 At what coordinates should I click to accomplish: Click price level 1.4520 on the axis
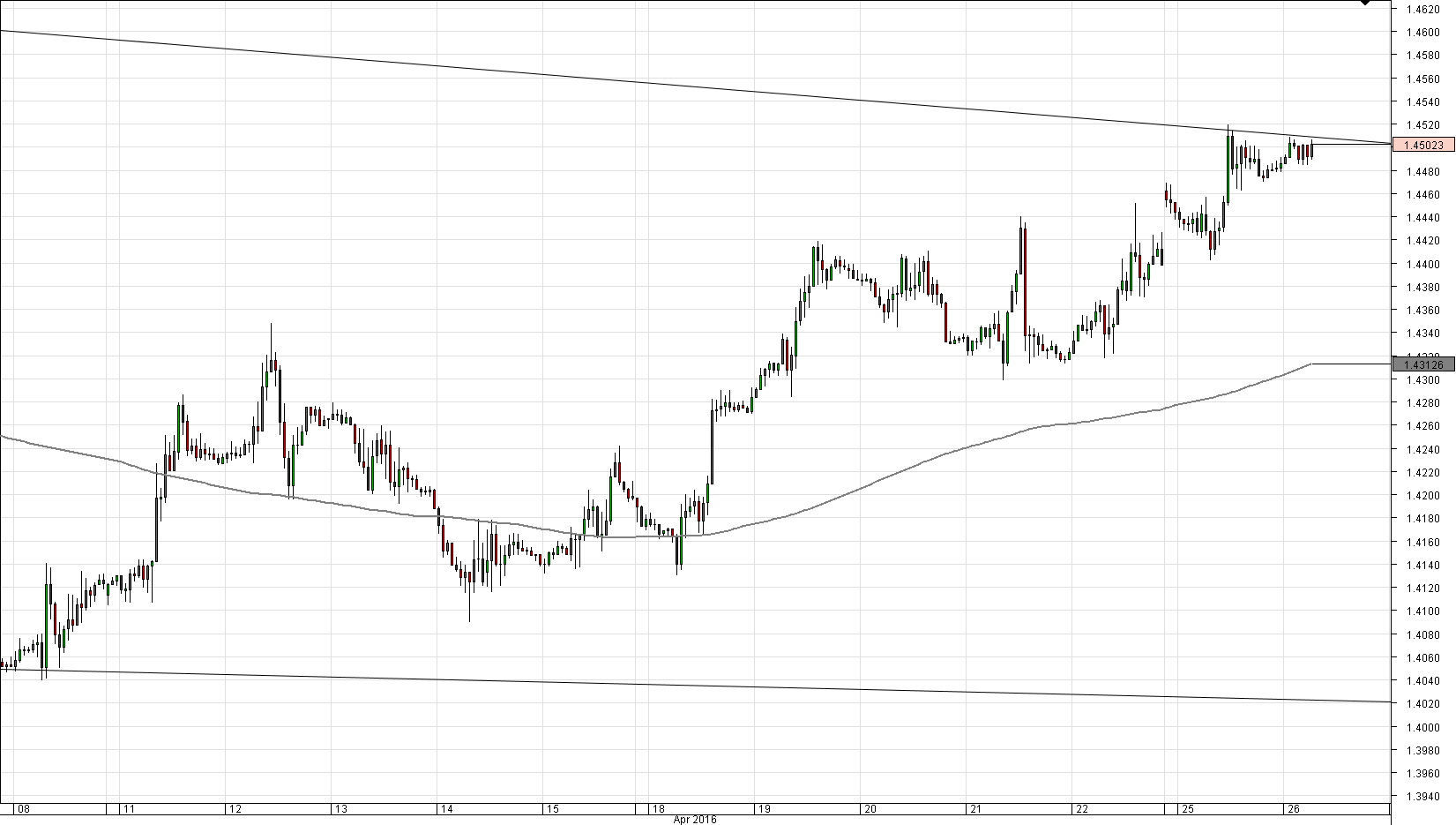pos(1425,125)
